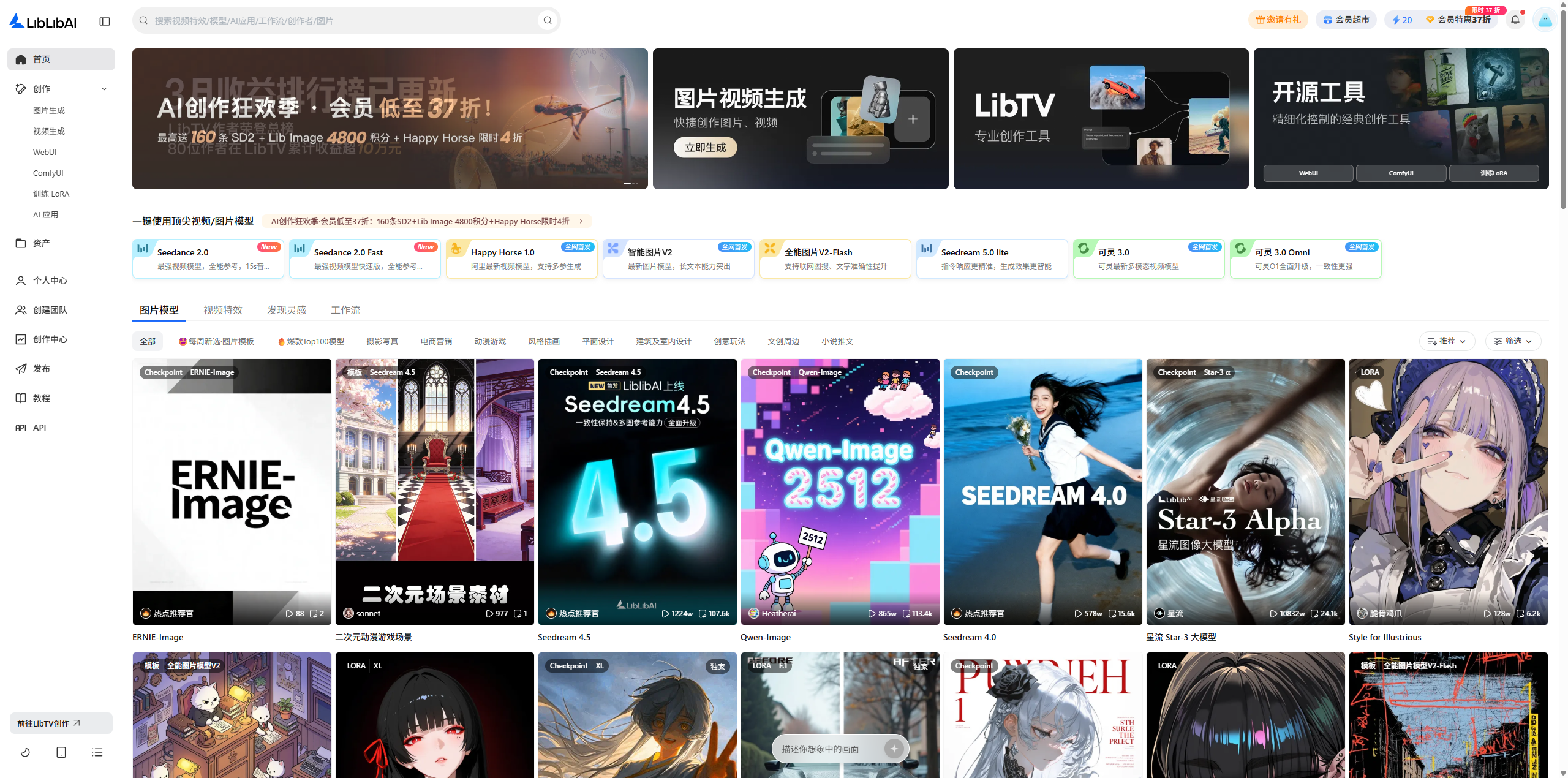
Task: Click the list icon at sidebar bottom
Action: [97, 752]
